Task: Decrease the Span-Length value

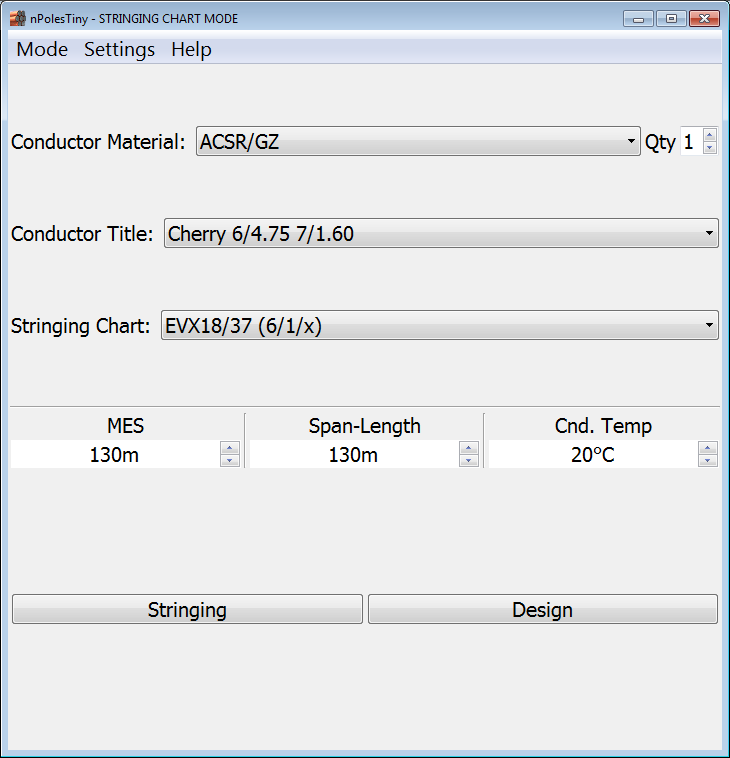Action: 468,460
